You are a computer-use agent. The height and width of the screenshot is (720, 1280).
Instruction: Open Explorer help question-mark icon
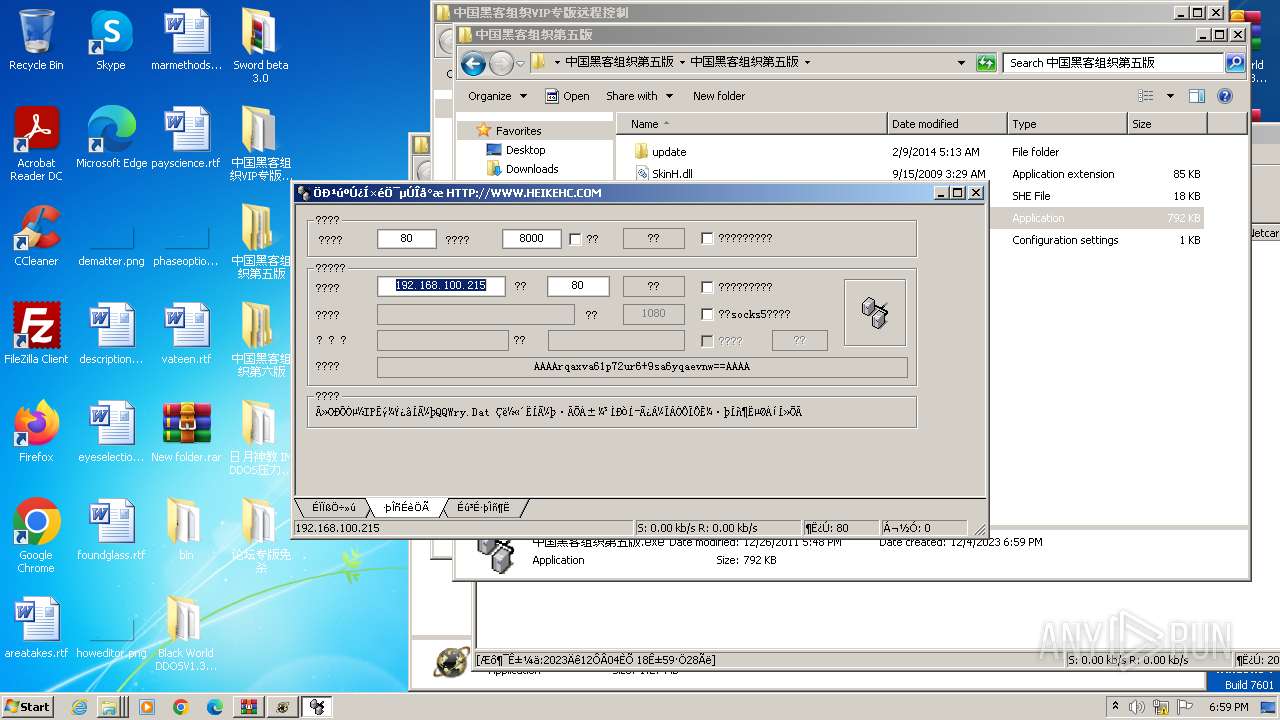[1225, 96]
